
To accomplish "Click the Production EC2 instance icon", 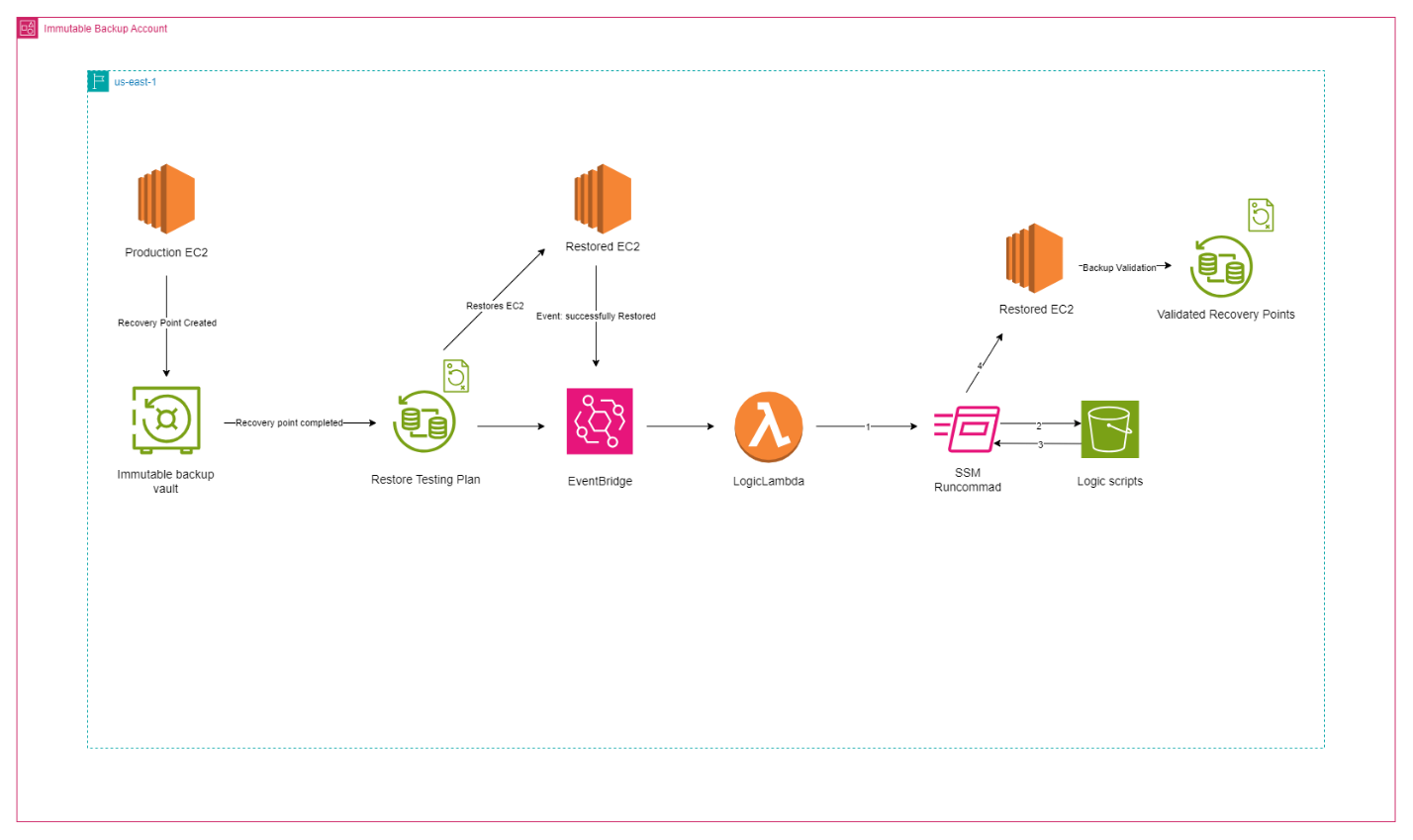I will [166, 199].
